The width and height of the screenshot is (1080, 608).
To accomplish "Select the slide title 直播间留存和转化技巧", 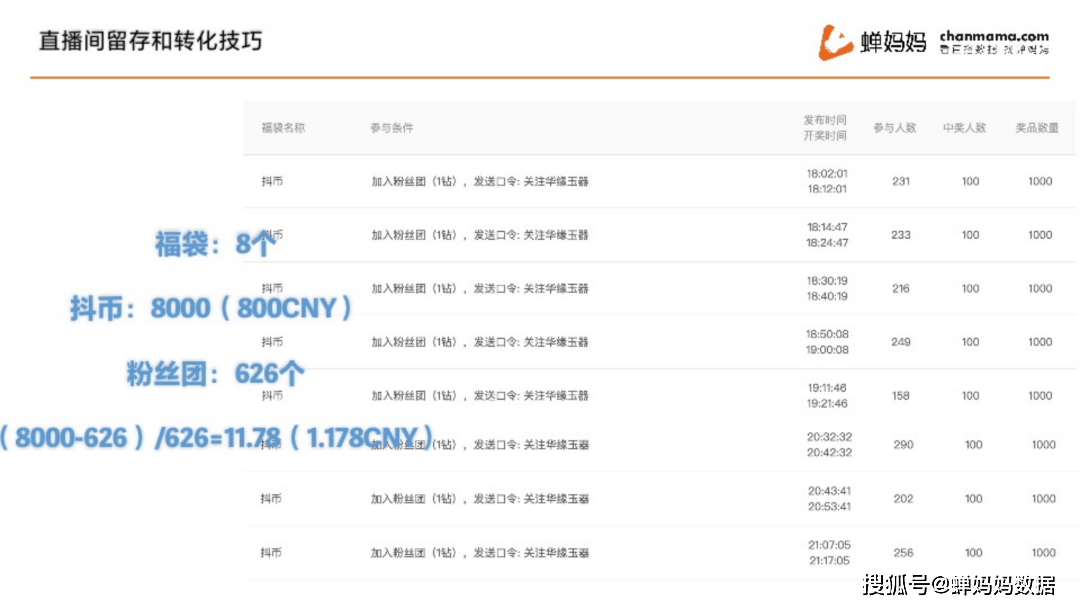I will pyautogui.click(x=150, y=41).
